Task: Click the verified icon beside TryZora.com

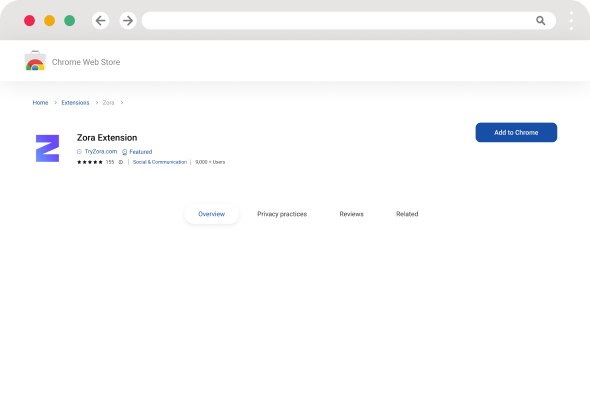Action: [x=79, y=152]
